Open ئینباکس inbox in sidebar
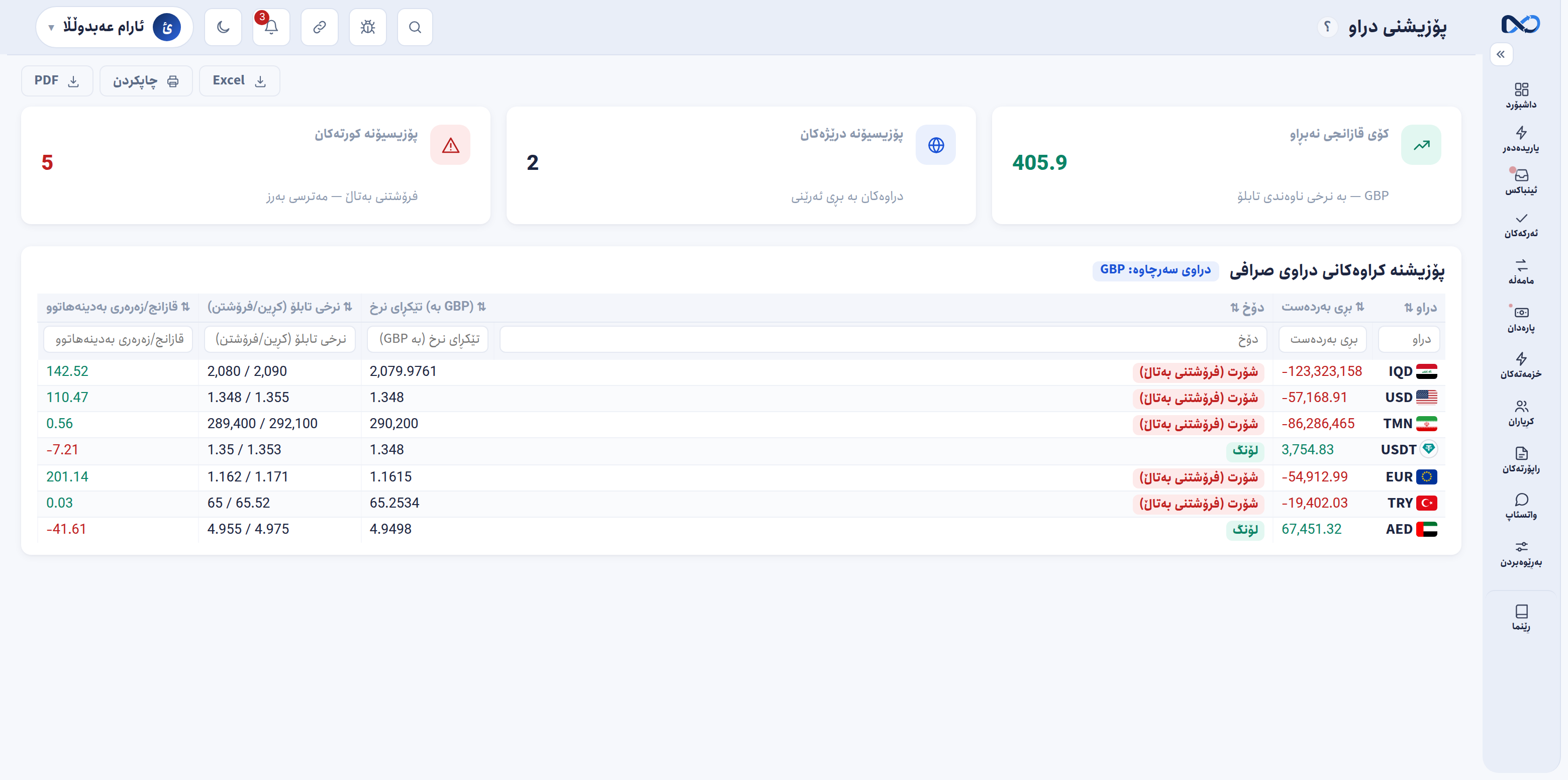This screenshot has height=780, width=1568. 1521,181
